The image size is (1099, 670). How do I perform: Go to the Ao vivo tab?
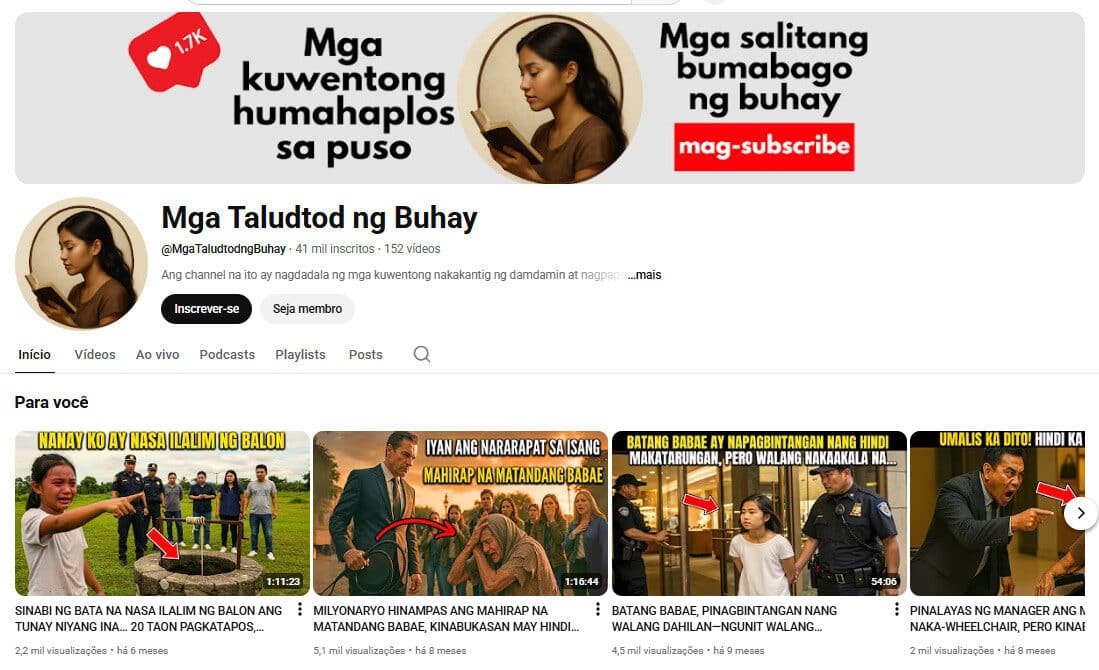pyautogui.click(x=158, y=355)
